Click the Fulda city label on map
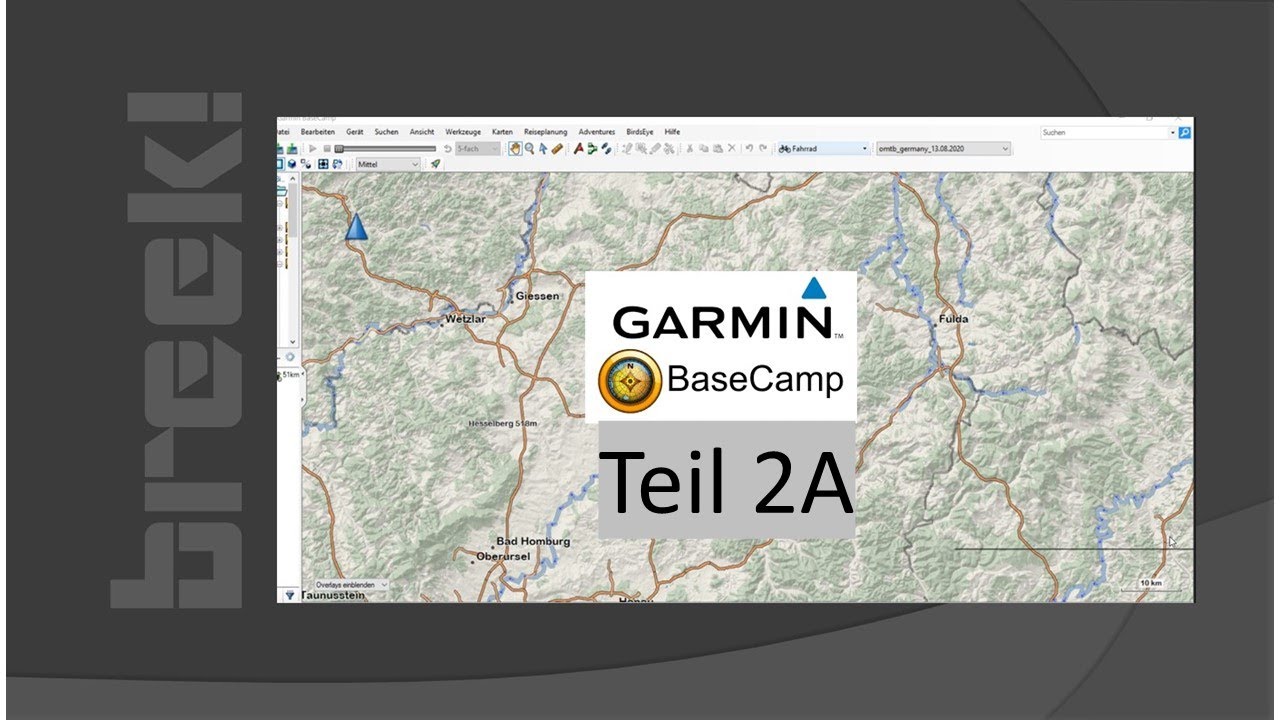1280x720 pixels. click(953, 319)
